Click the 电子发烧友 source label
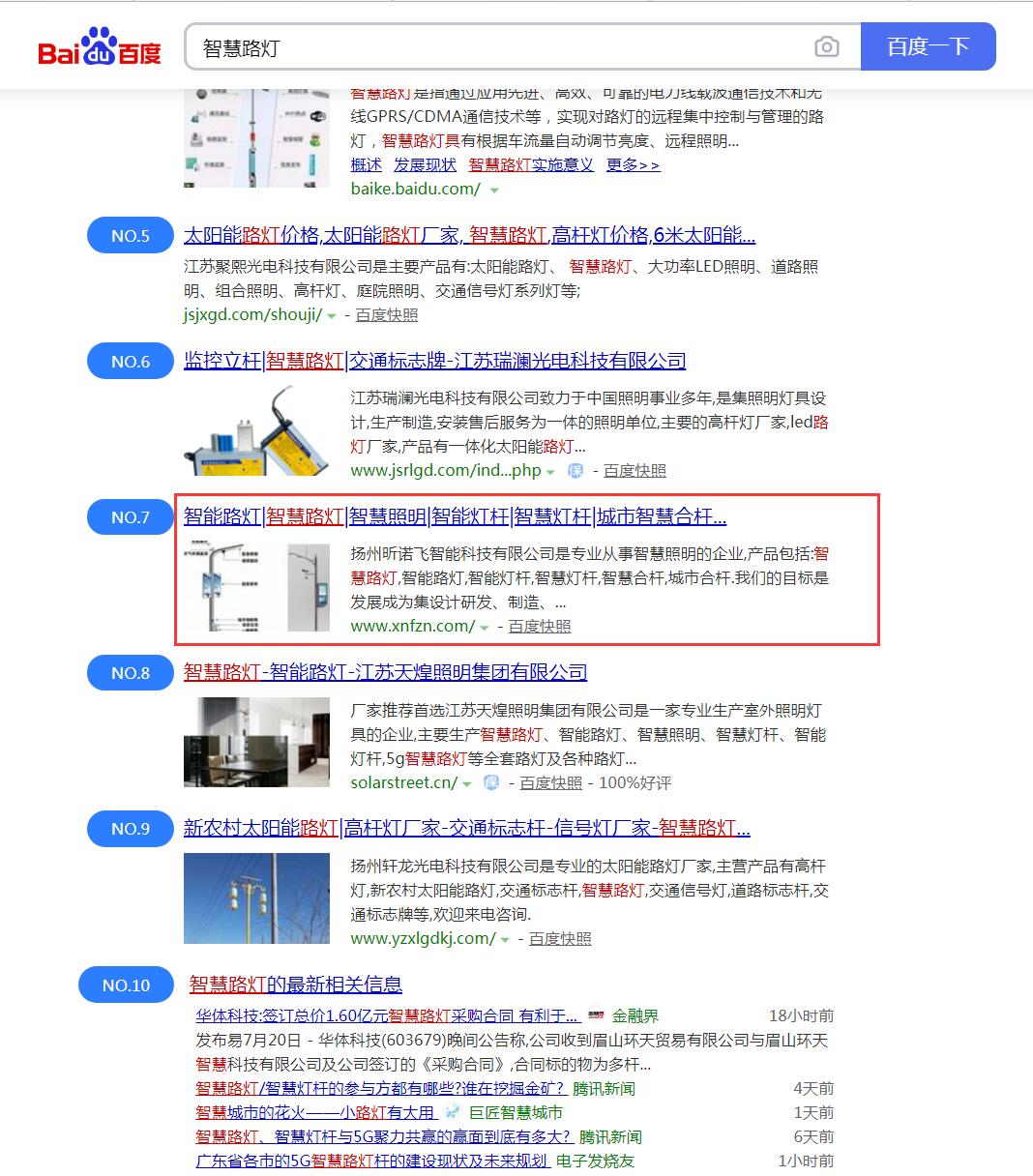 pyautogui.click(x=596, y=1161)
